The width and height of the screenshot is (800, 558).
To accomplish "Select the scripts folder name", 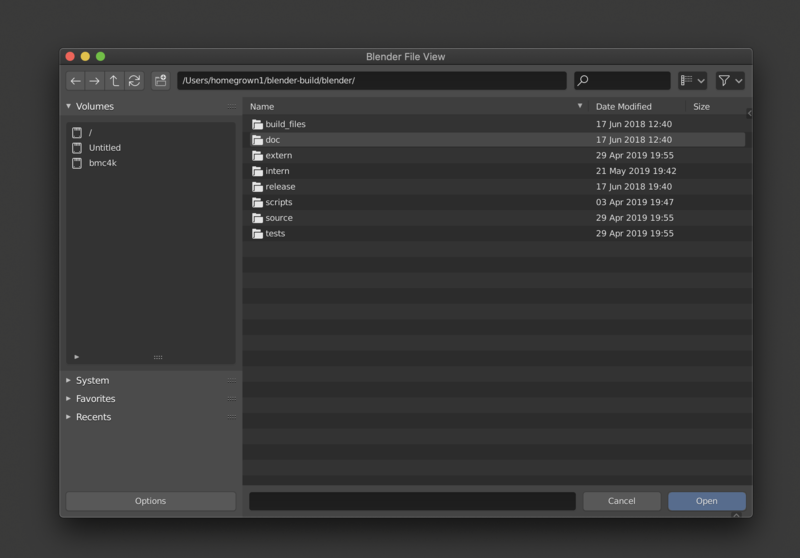I will coord(279,202).
